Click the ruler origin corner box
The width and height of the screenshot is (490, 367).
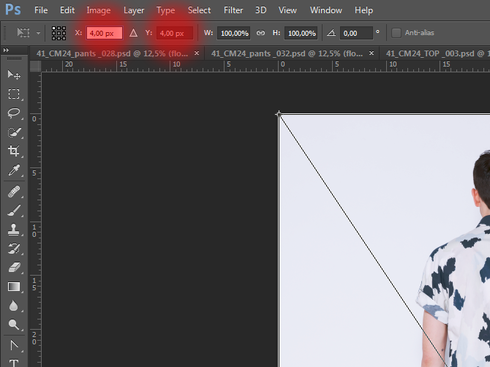click(x=35, y=66)
